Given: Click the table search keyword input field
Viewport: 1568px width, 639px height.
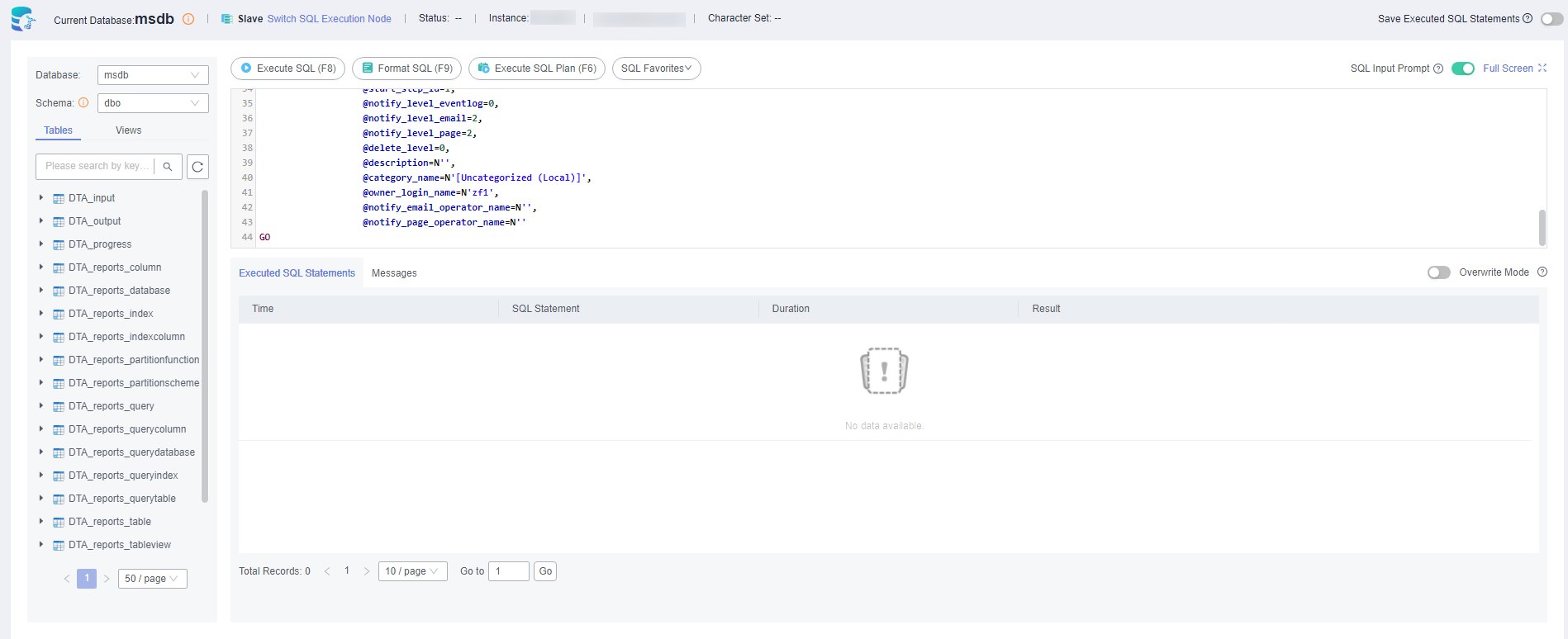Looking at the screenshot, I should pyautogui.click(x=97, y=167).
